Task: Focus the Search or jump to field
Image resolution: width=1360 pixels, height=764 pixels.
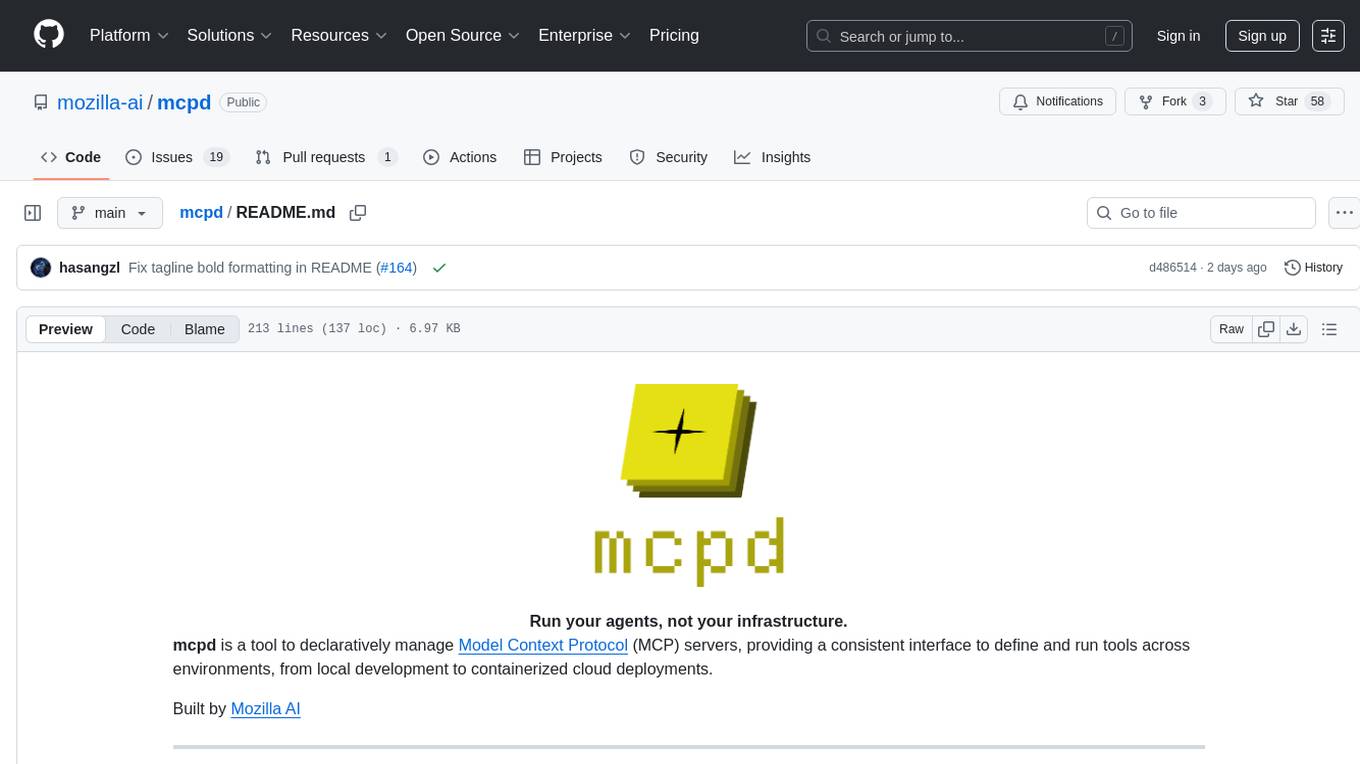Action: pos(969,36)
